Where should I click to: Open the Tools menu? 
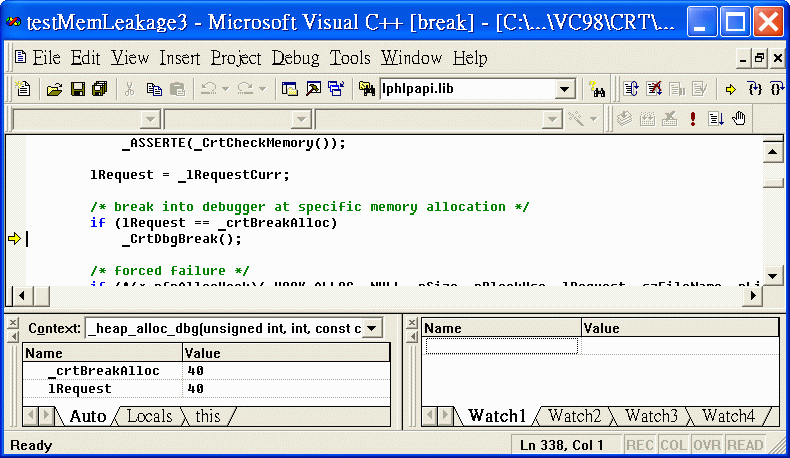350,58
